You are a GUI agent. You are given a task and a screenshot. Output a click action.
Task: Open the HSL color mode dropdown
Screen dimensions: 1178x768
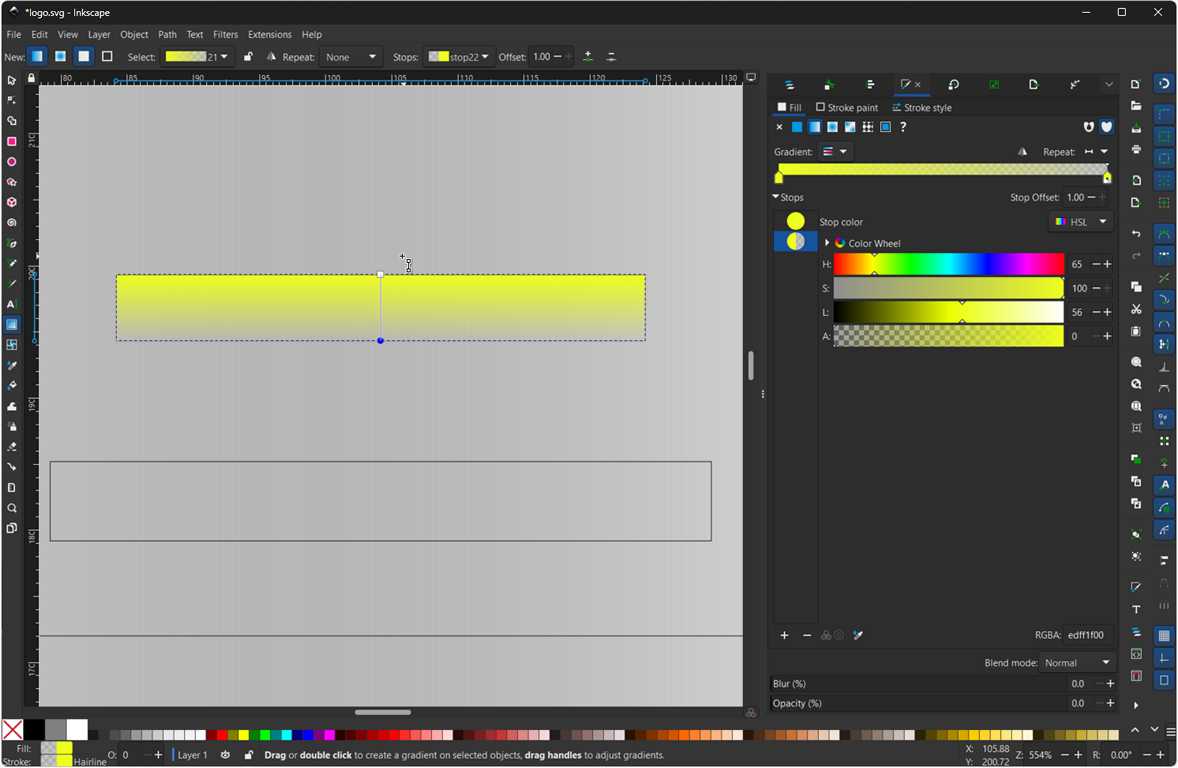1080,222
